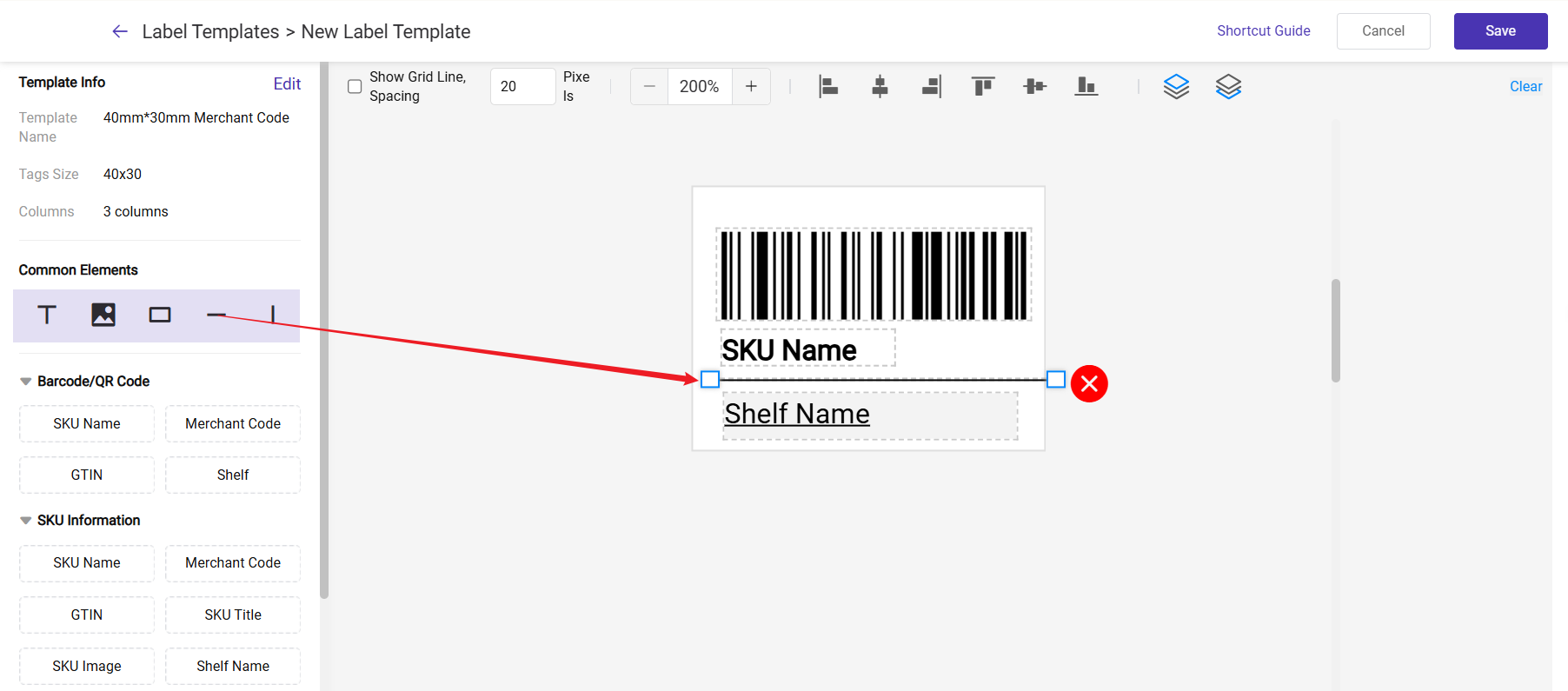This screenshot has height=691, width=1568.
Task: Open the Shortcut Guide link
Action: 1263,30
